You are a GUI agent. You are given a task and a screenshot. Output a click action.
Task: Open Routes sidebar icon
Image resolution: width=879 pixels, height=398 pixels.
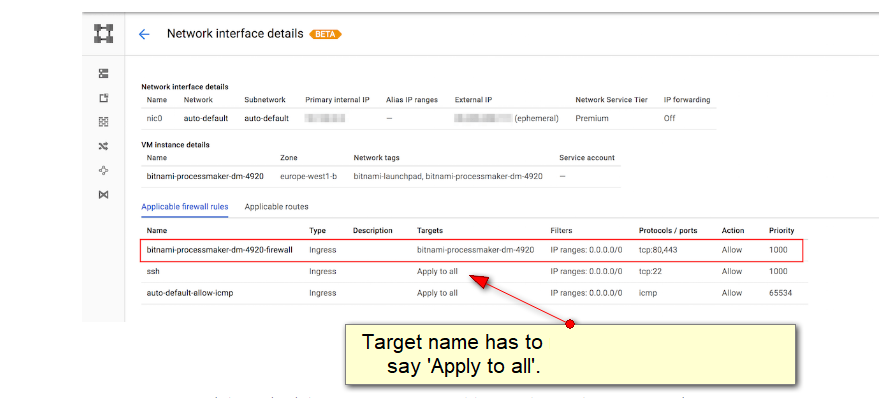click(x=103, y=146)
